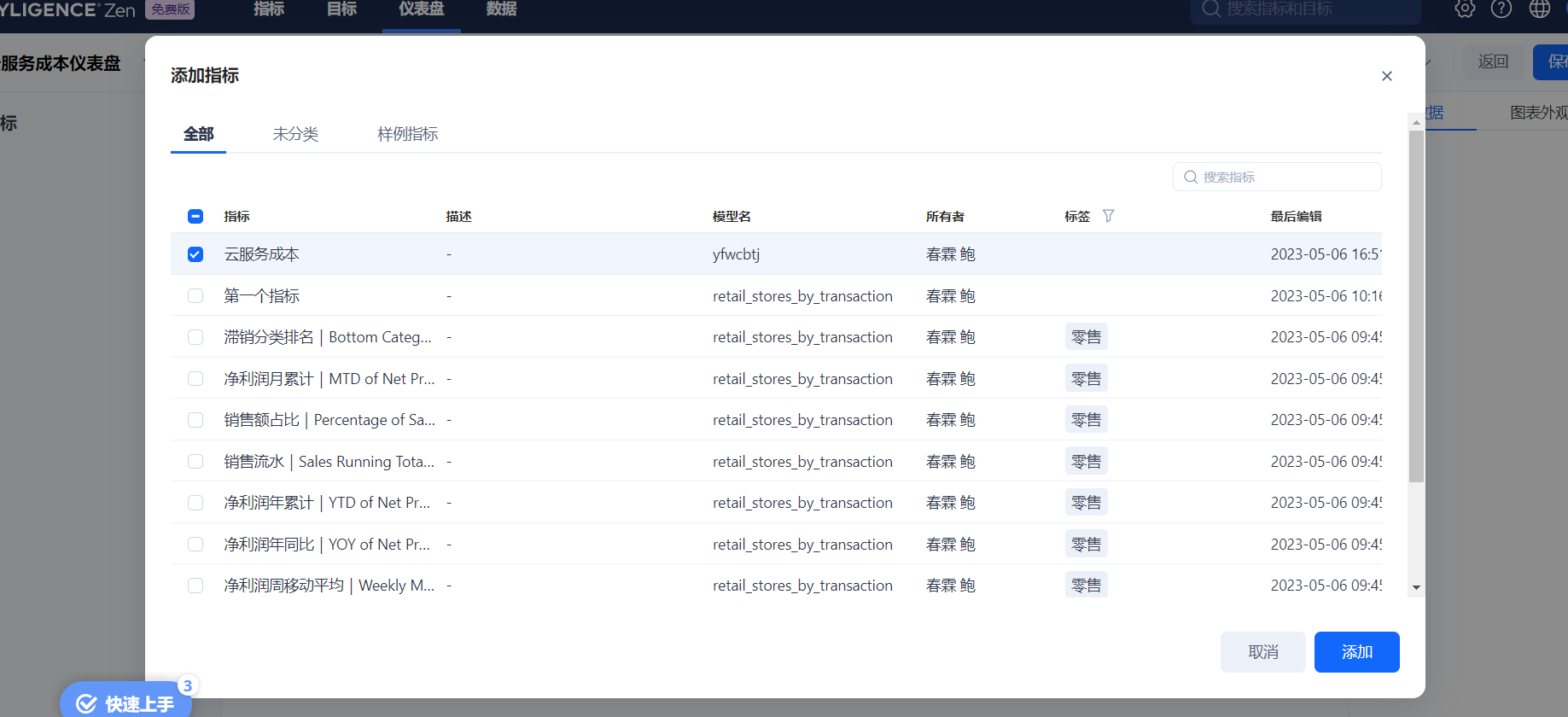Click 零售 tag in 净利润月累计 row

1086,378
